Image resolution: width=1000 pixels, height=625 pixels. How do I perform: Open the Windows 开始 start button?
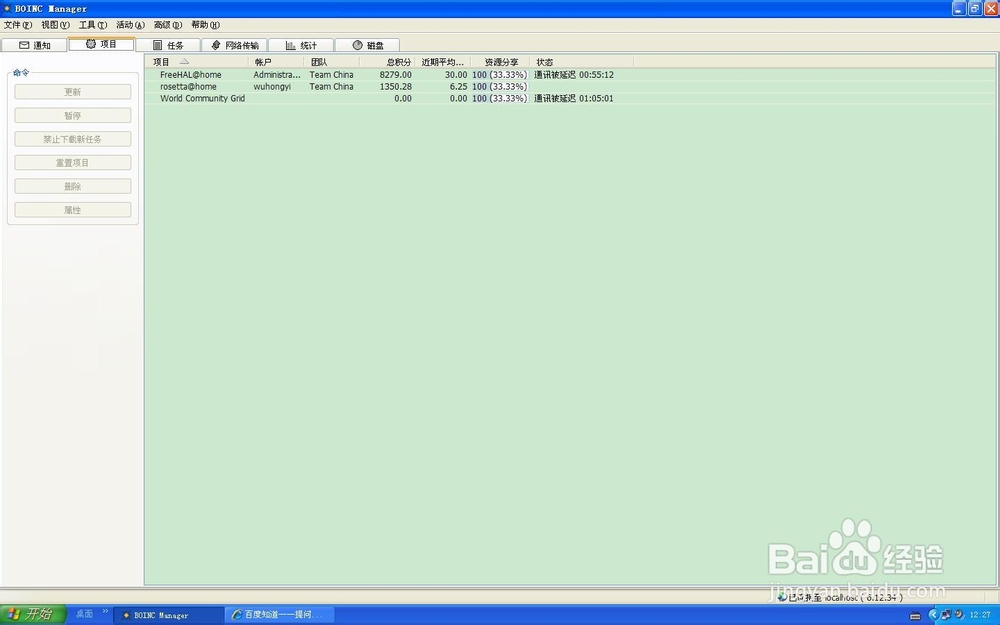tap(33, 614)
